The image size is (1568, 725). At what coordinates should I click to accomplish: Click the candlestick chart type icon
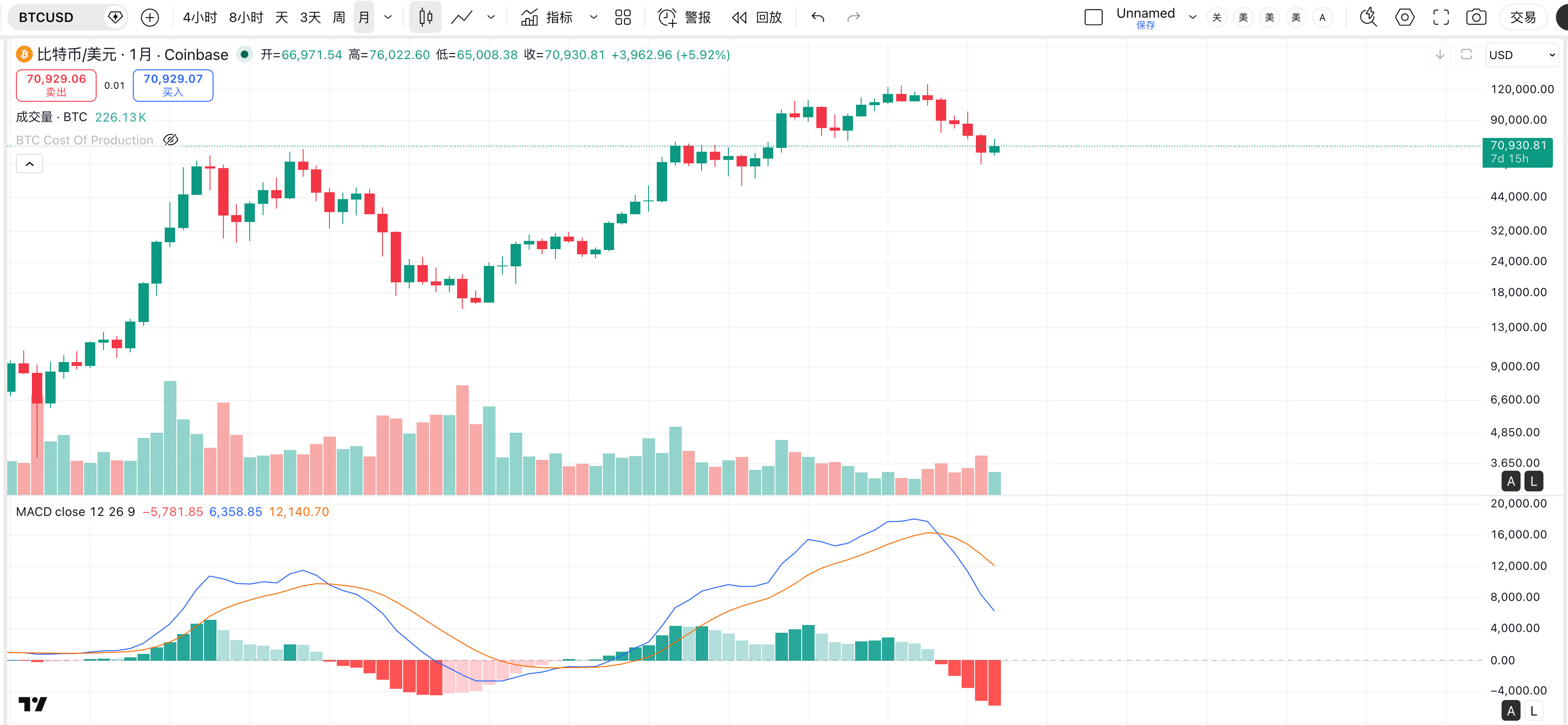[426, 17]
